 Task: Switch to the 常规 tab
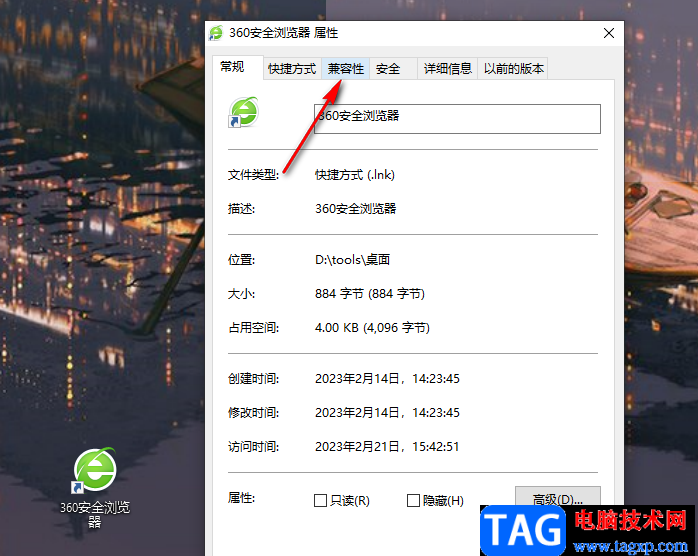click(x=237, y=67)
